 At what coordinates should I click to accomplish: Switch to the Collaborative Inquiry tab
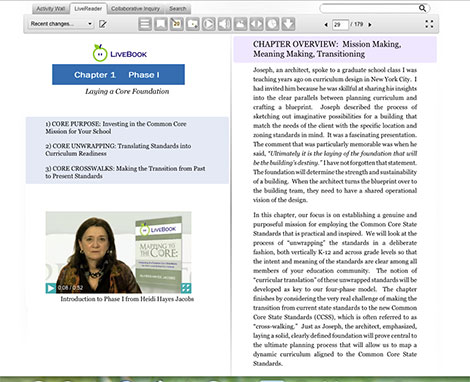[135, 9]
